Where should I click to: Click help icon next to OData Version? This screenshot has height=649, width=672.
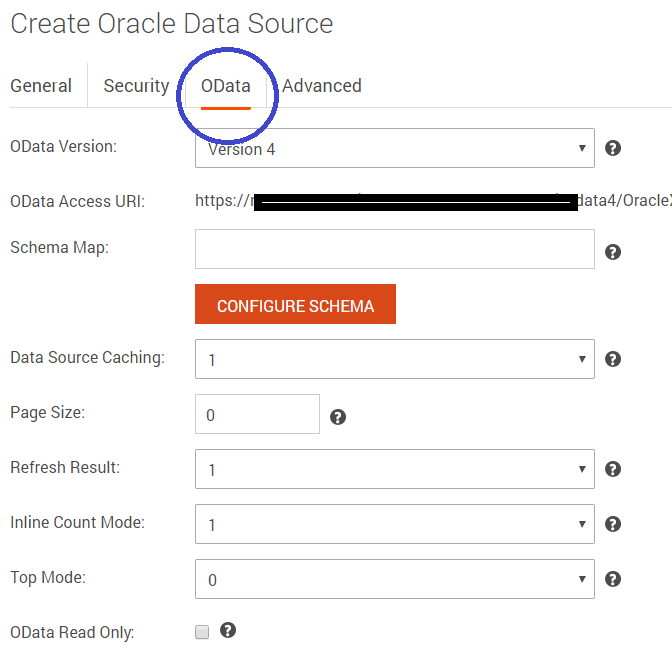coord(614,148)
